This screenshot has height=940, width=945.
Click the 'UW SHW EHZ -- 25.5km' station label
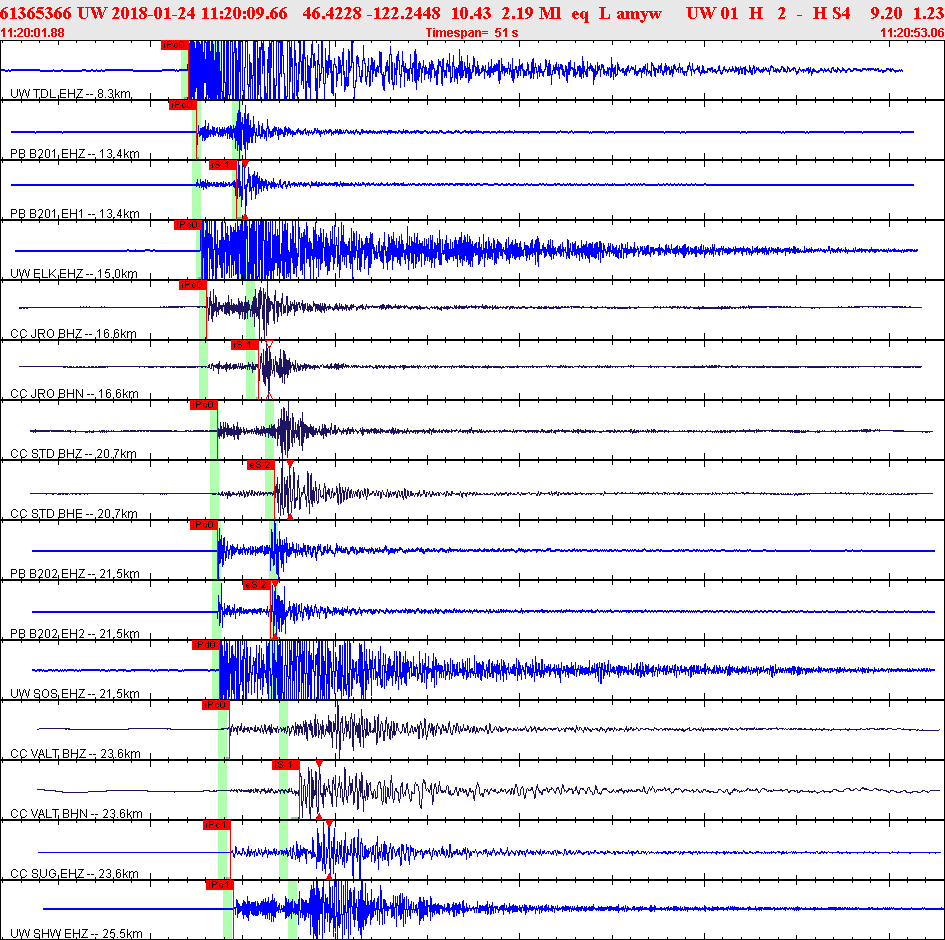pyautogui.click(x=77, y=933)
